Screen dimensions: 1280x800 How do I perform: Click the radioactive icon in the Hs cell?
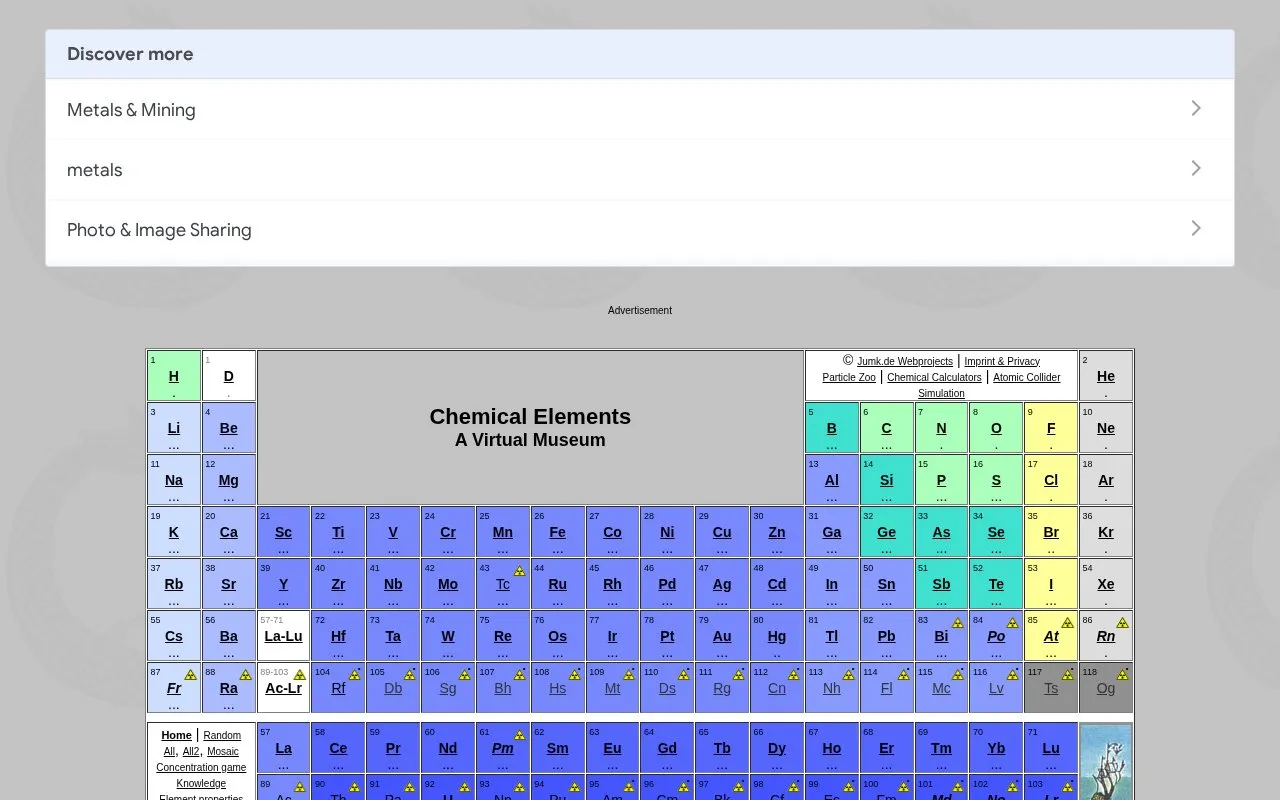click(x=574, y=675)
